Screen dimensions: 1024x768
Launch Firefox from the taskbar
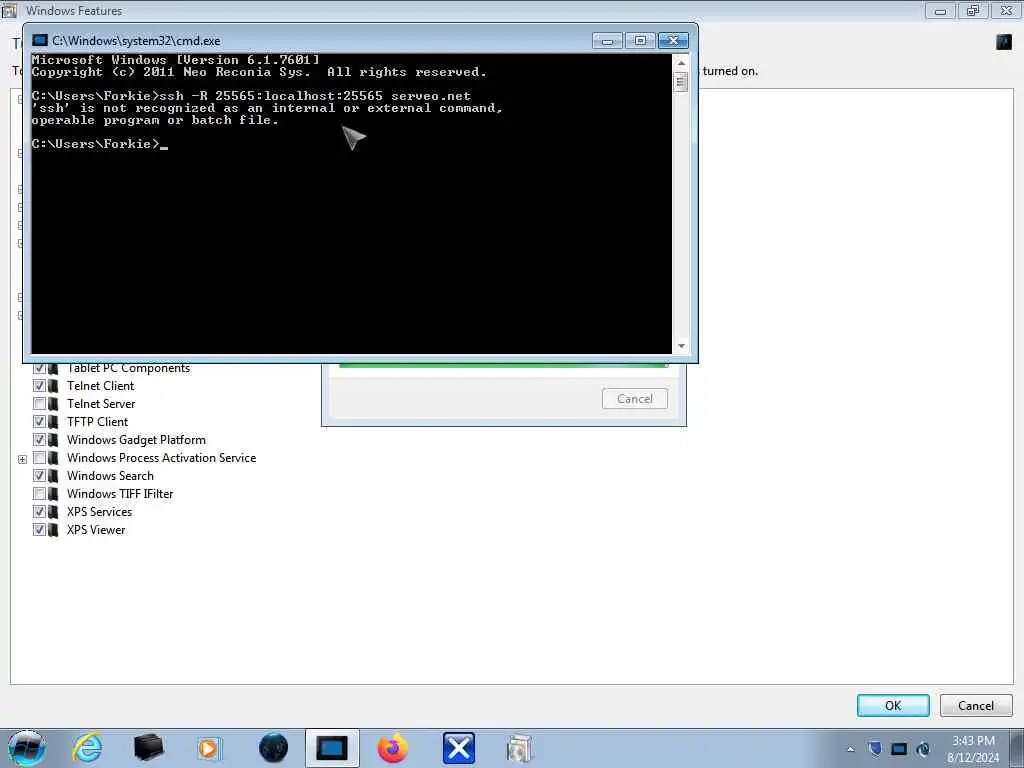(392, 748)
